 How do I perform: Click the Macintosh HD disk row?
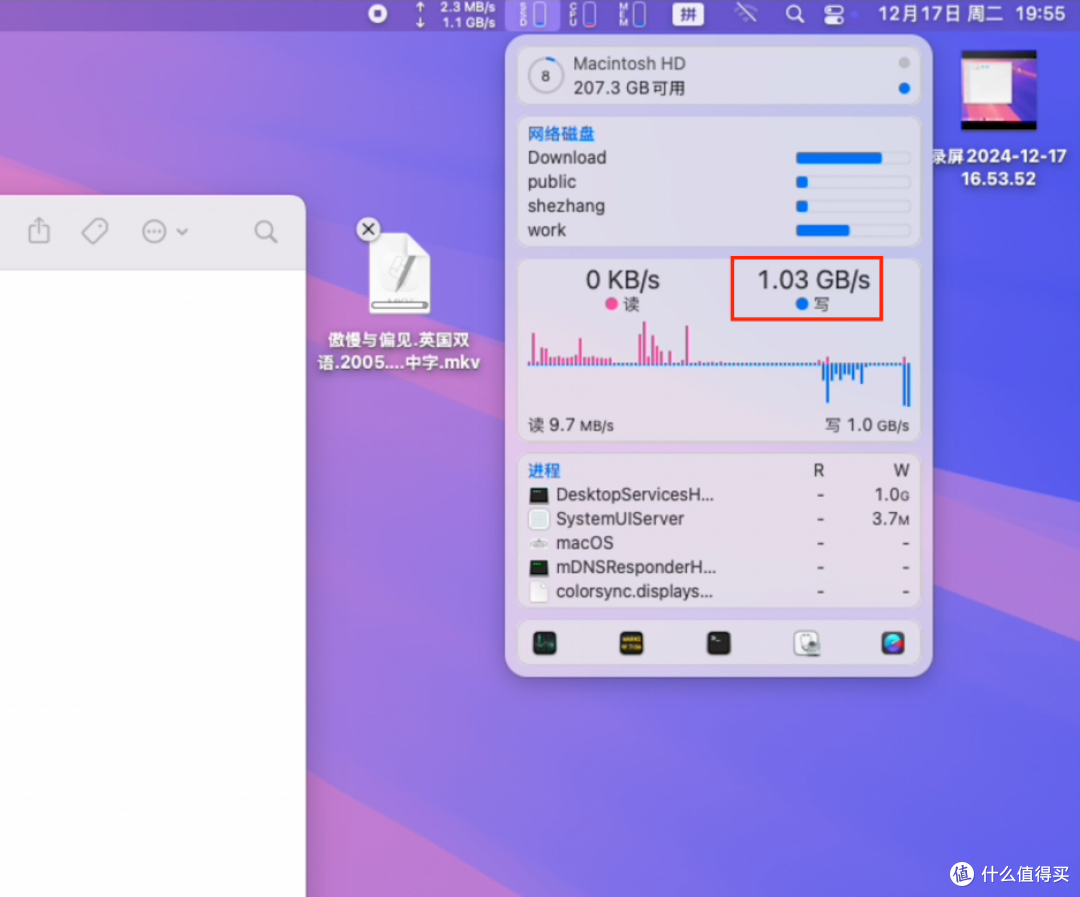point(718,76)
